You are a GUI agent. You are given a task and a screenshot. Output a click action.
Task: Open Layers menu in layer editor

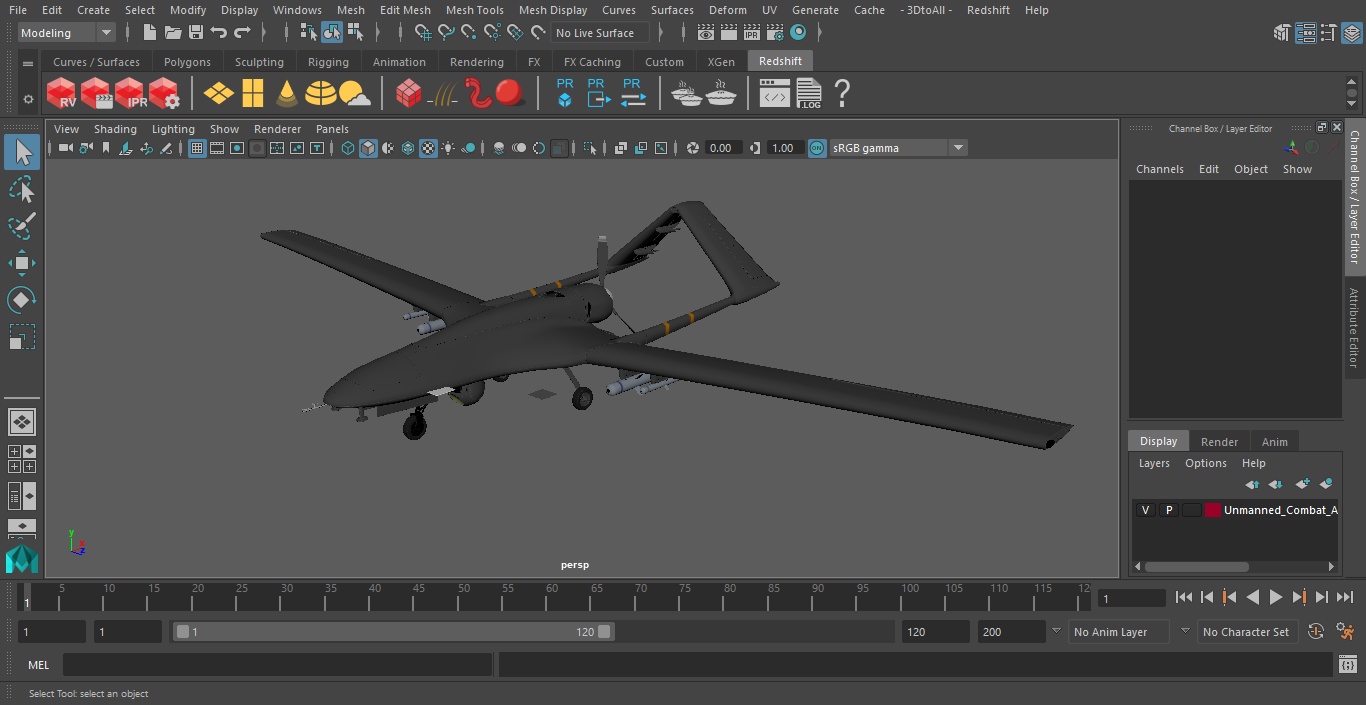click(x=1154, y=463)
